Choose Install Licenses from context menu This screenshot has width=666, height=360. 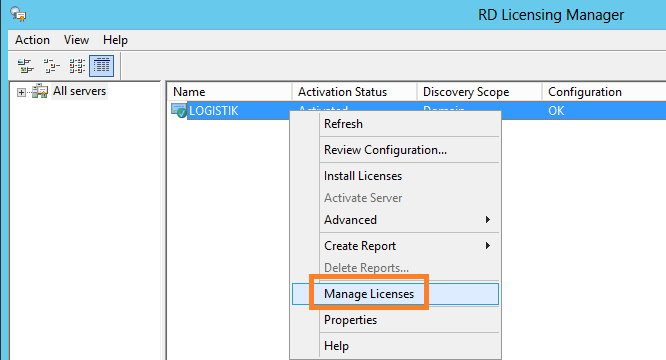(x=395, y=176)
